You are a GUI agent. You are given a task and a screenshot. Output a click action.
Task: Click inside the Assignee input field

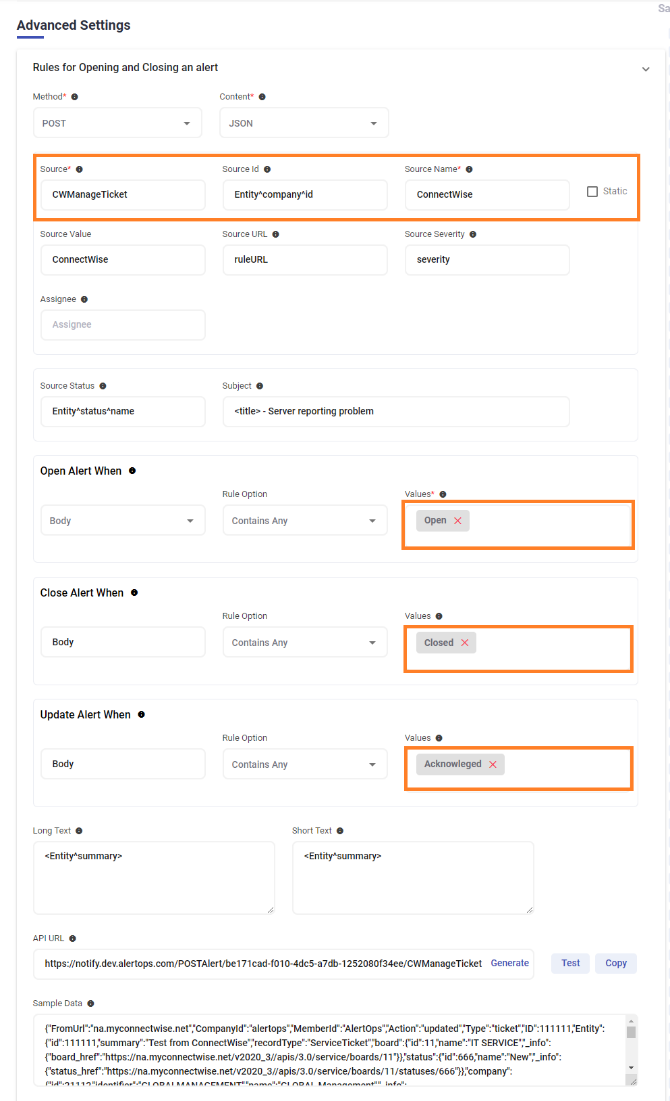tap(122, 324)
